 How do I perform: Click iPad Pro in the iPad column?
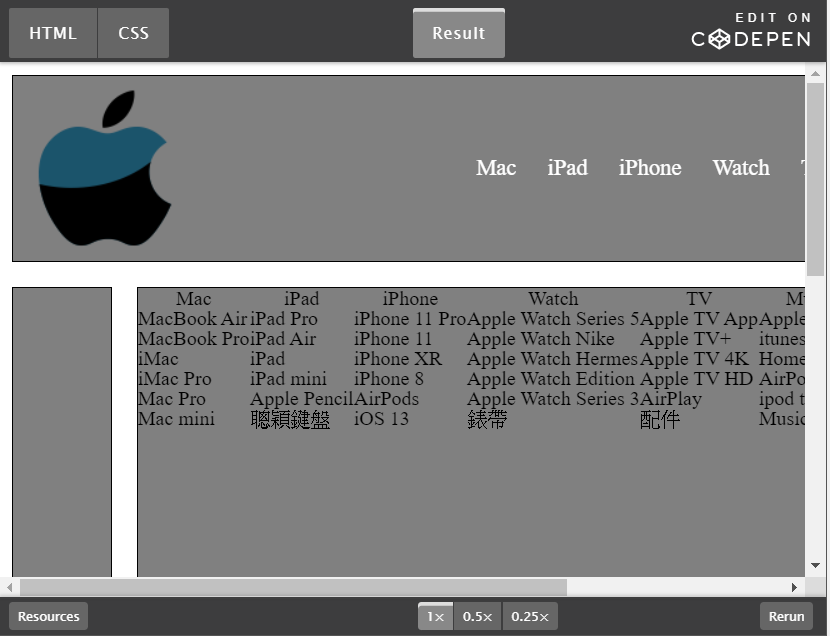pyautogui.click(x=284, y=319)
